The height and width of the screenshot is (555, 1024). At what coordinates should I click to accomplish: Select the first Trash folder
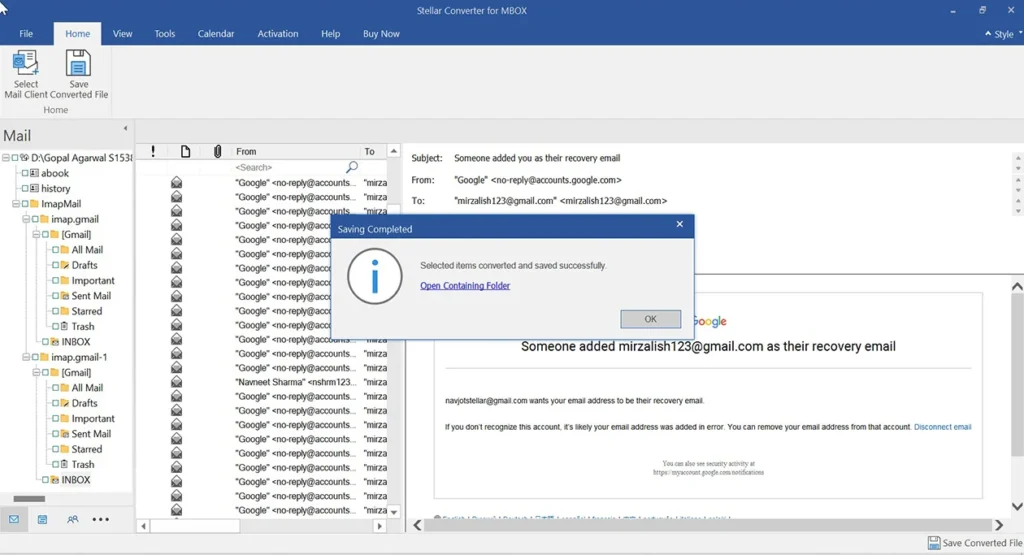coord(82,326)
